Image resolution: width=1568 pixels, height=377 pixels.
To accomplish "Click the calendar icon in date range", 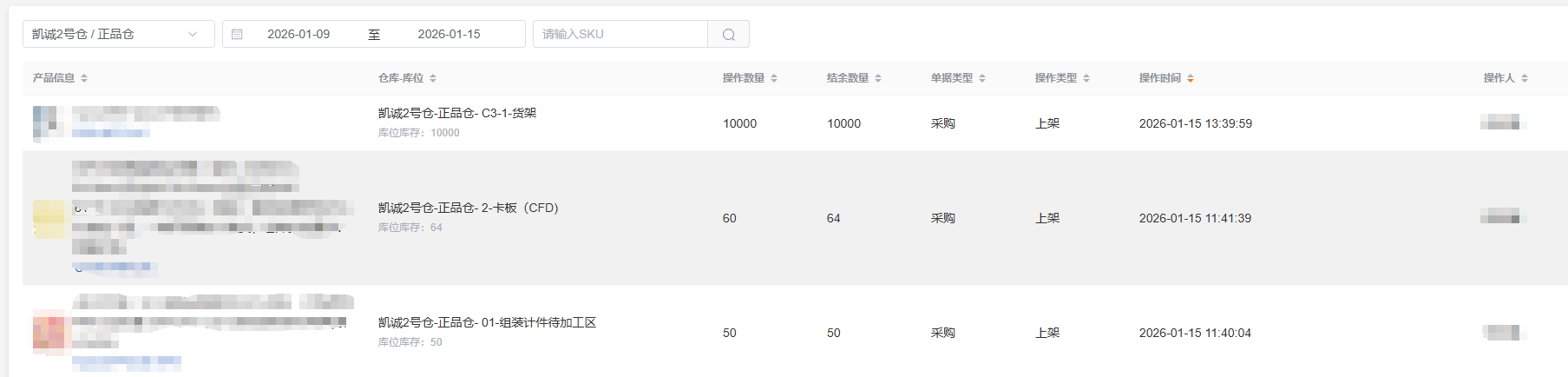I will click(x=237, y=35).
